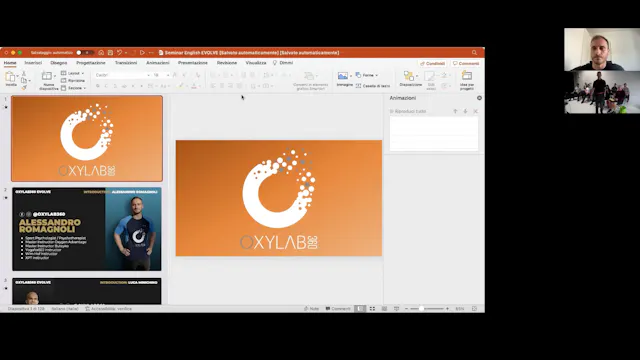
Task: Open the Sezione dropdown
Action: (73, 88)
